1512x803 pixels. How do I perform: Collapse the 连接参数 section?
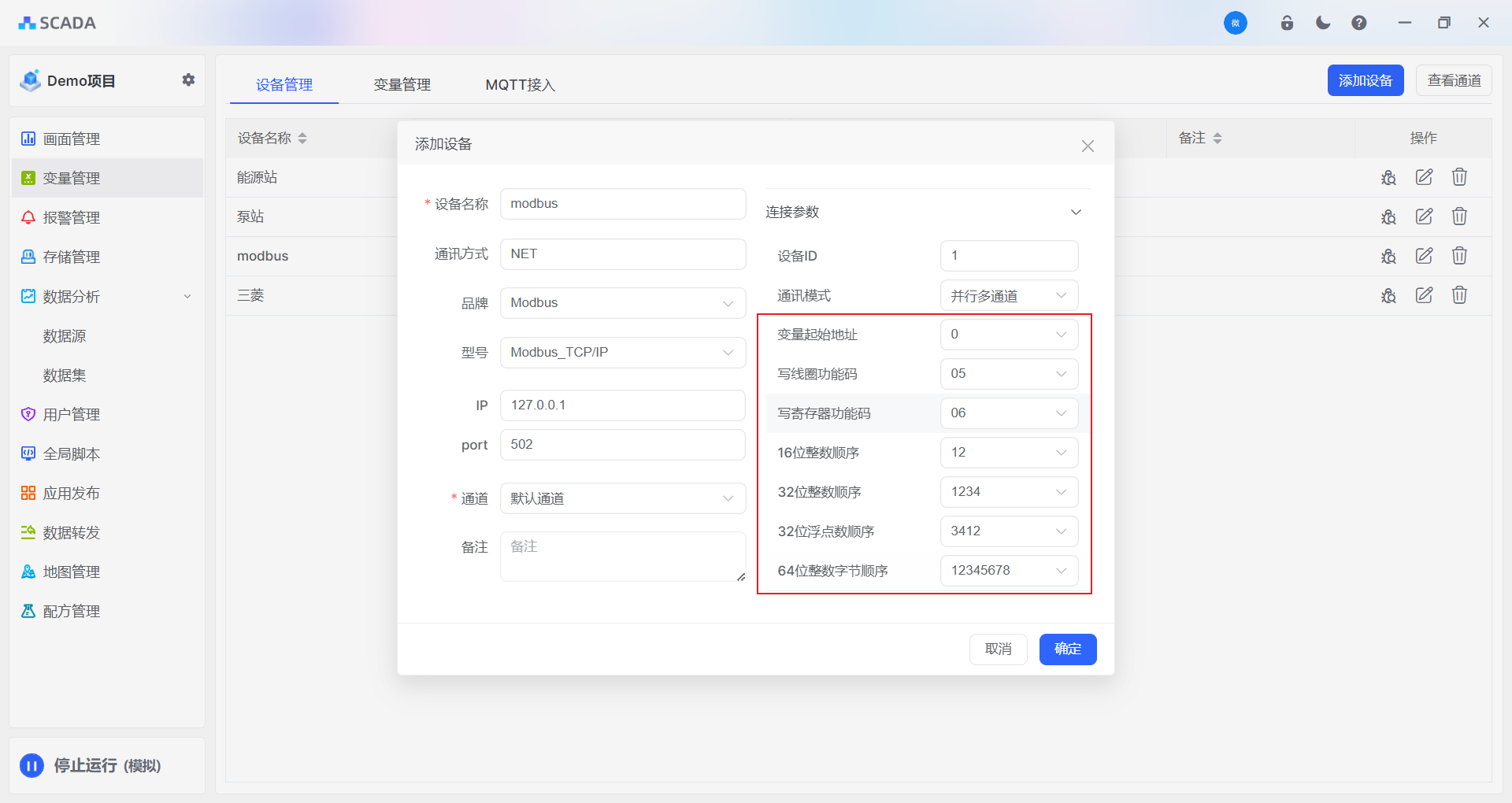coord(1076,213)
